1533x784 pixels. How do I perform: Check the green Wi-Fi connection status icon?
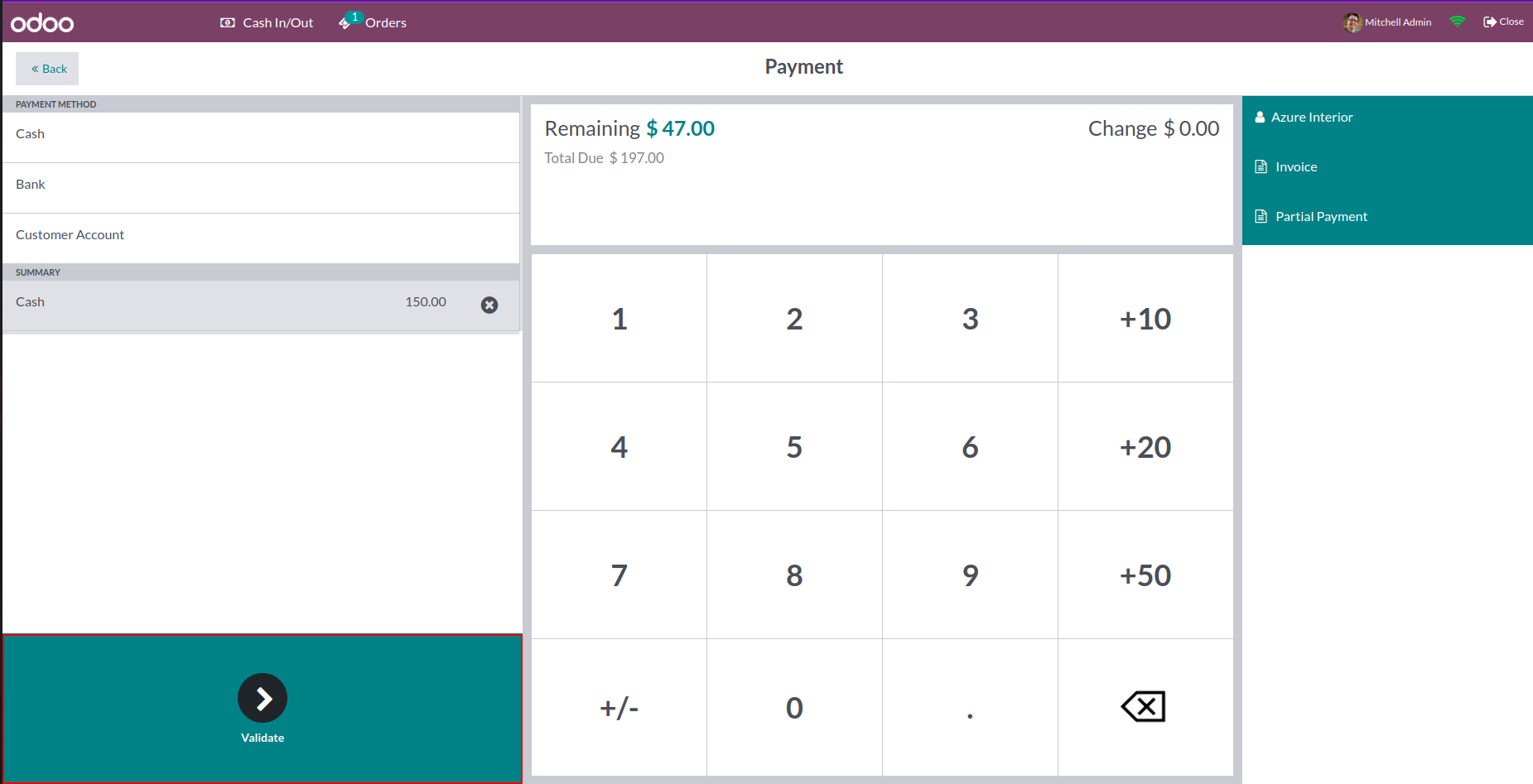pos(1457,22)
